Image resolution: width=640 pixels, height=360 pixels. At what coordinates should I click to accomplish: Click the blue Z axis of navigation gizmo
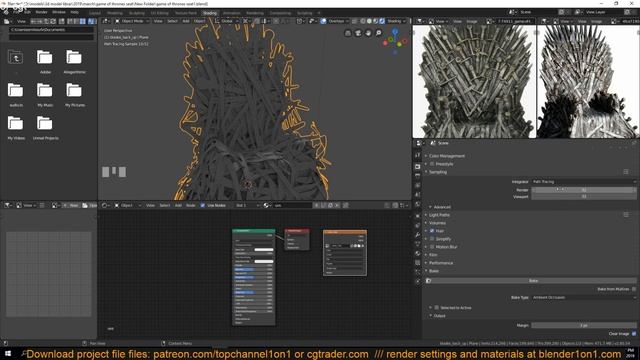[395, 31]
